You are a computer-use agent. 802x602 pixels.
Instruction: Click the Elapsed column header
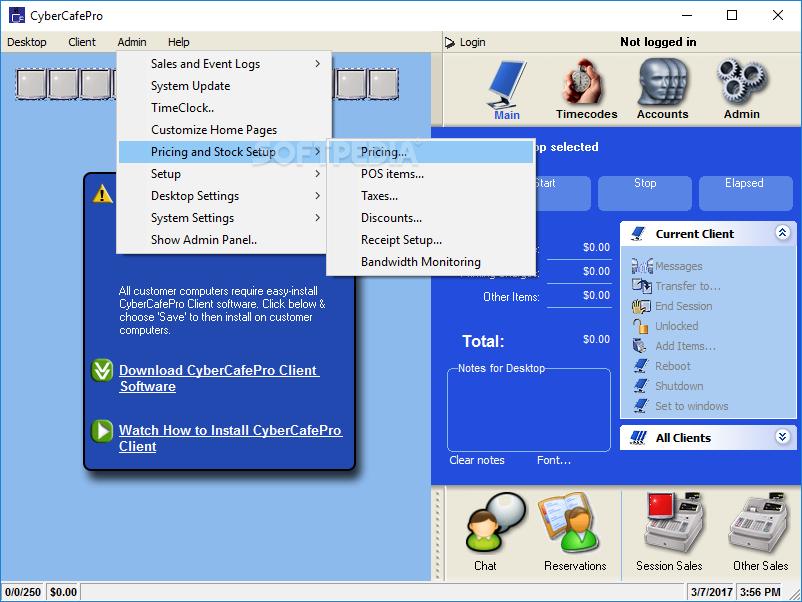(x=745, y=193)
